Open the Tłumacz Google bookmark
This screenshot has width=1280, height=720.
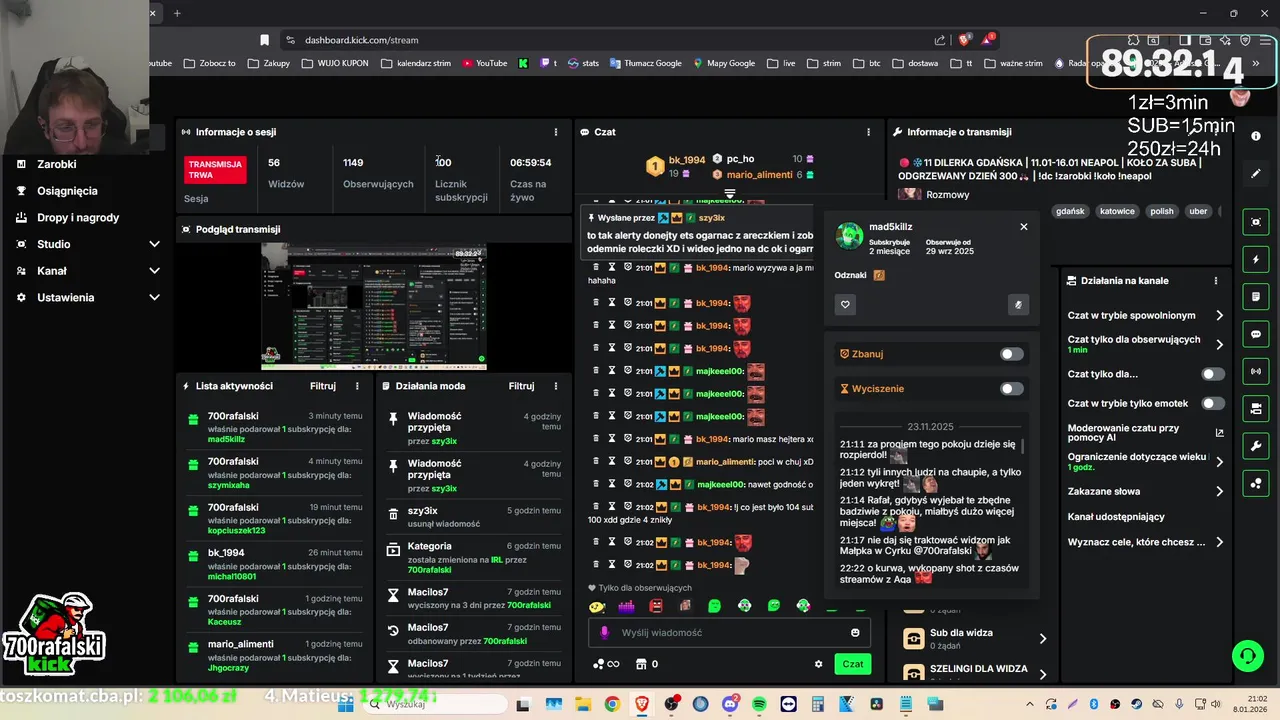644,63
